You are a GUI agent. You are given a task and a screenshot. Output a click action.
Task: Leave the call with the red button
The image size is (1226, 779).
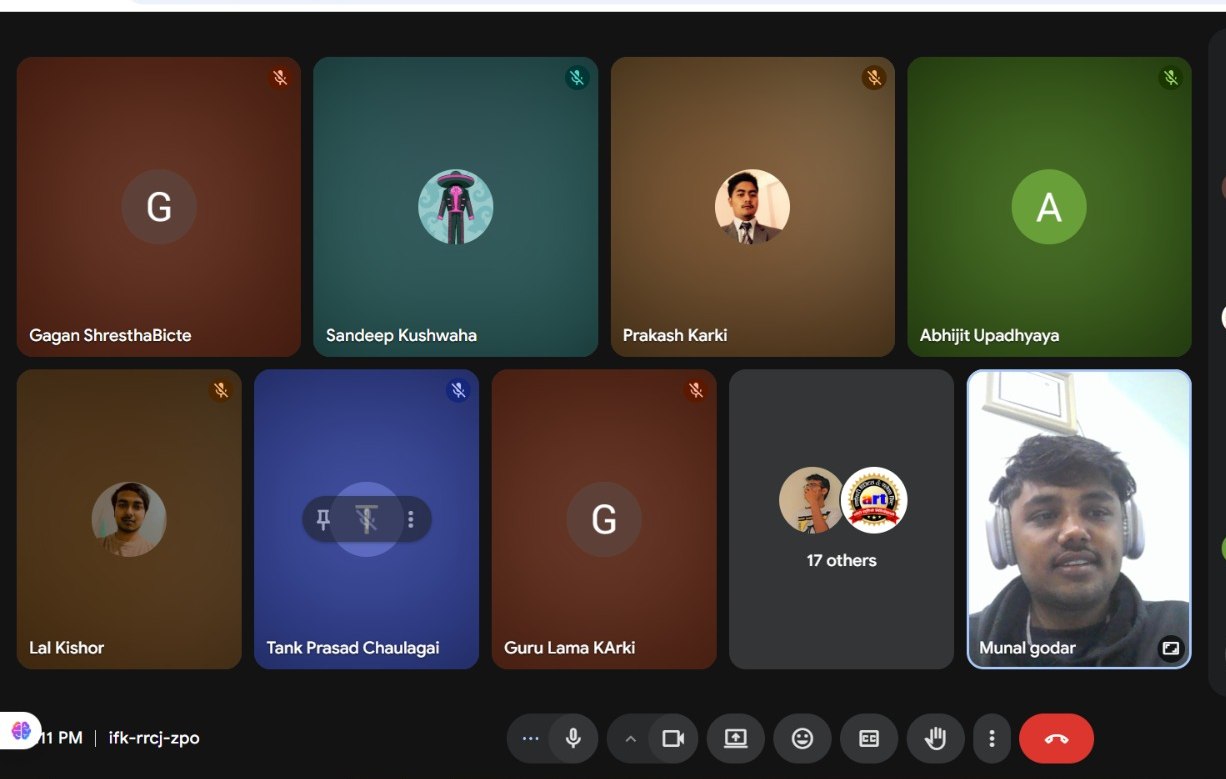1056,739
